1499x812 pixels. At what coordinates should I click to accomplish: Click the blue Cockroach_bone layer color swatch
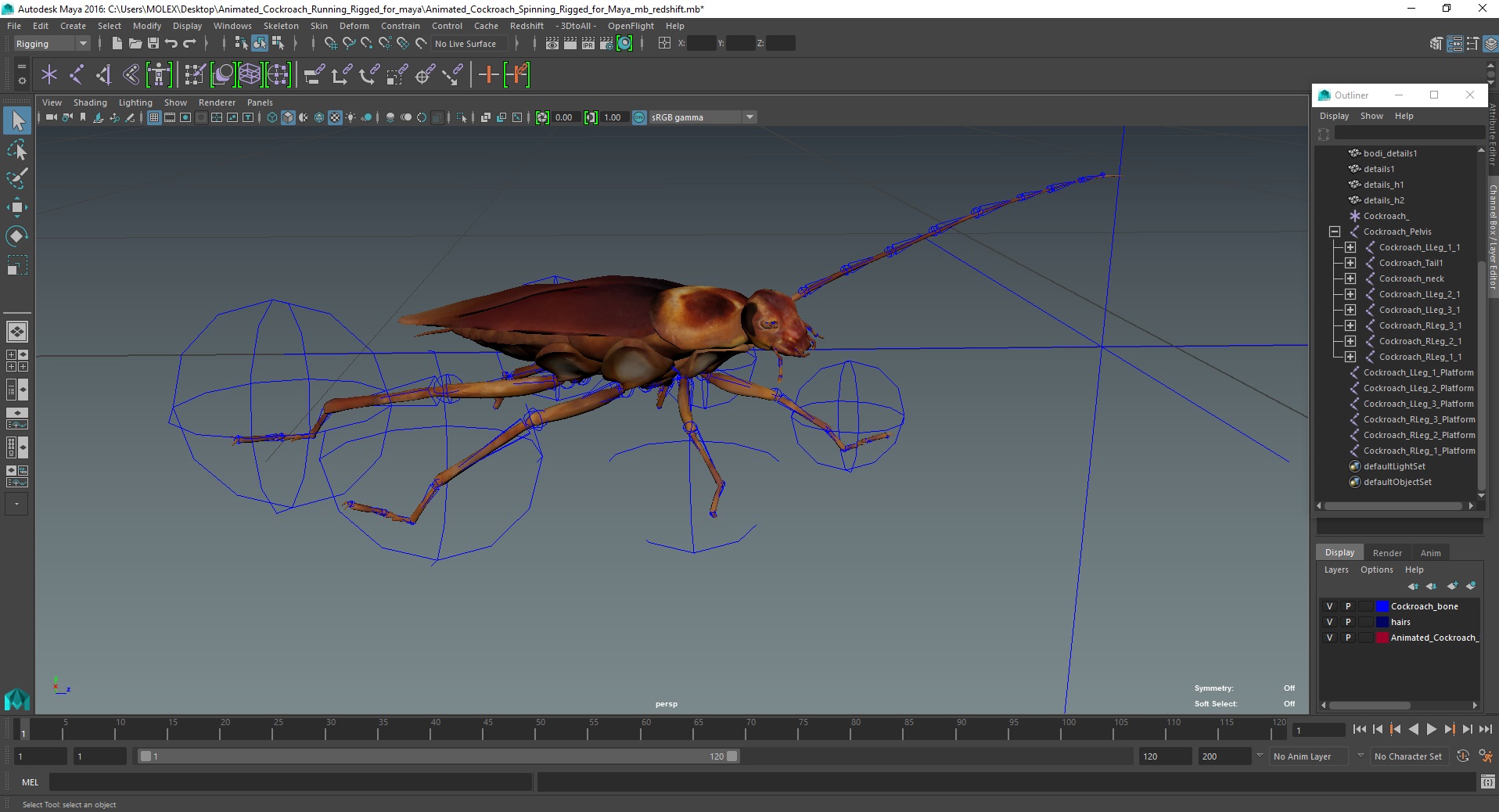click(x=1382, y=606)
